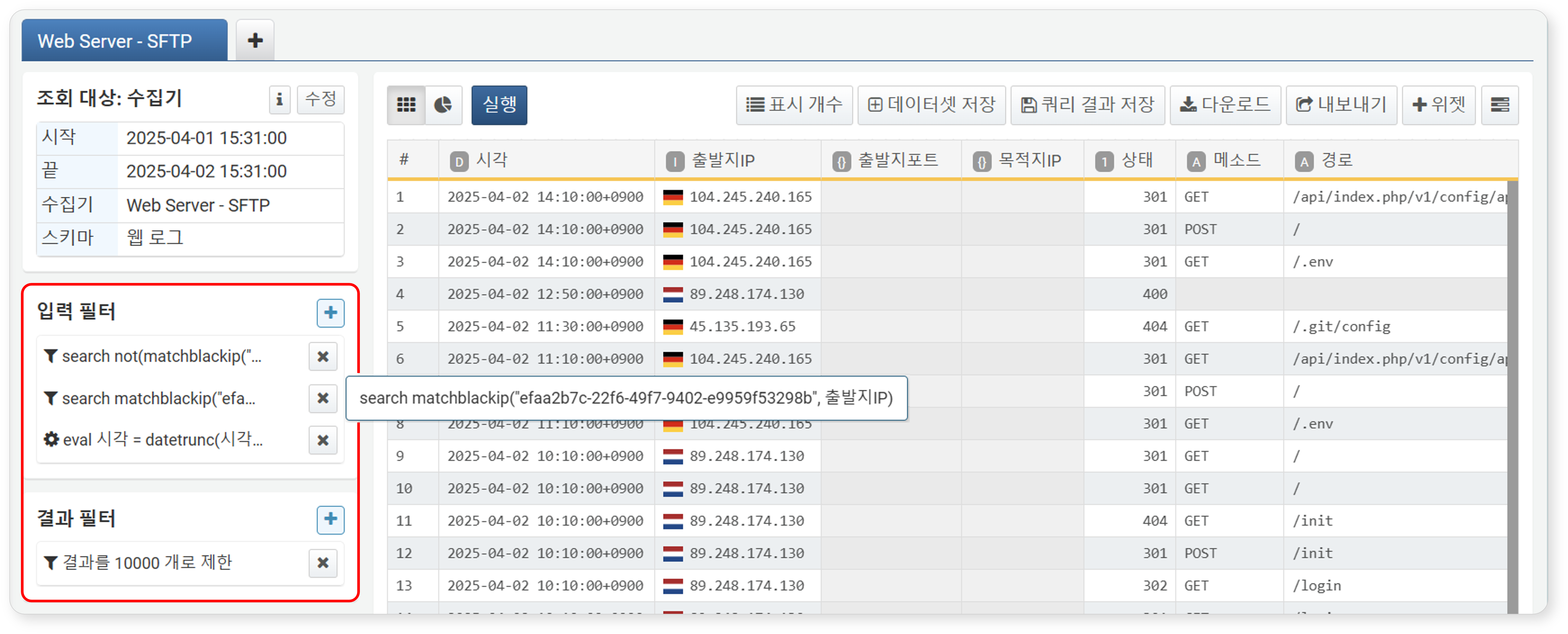Click the 1 type icon on 상태 column

pyautogui.click(x=1104, y=162)
